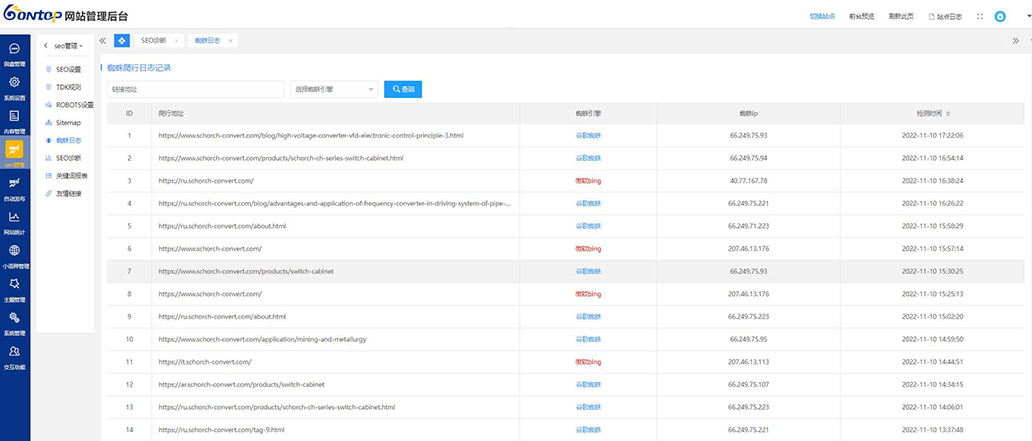The width and height of the screenshot is (1032, 441).
Task: Open 系统设置 gear icon in sidebar
Action: pyautogui.click(x=15, y=87)
